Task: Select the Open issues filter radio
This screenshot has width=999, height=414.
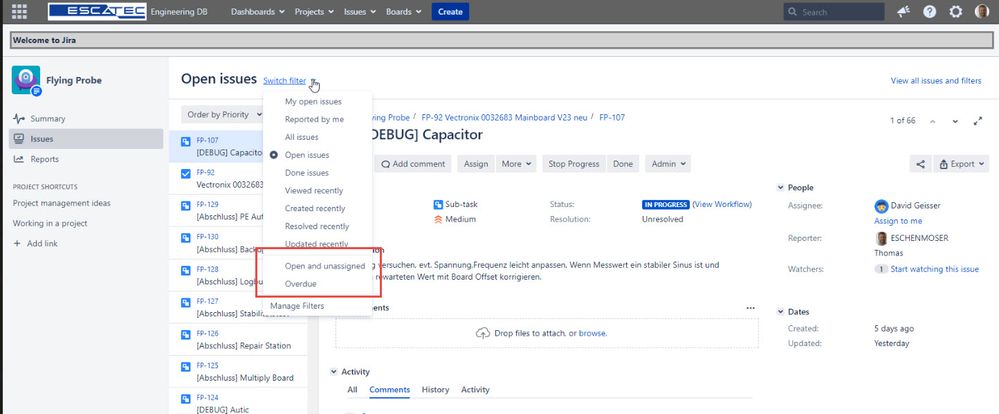Action: point(273,155)
